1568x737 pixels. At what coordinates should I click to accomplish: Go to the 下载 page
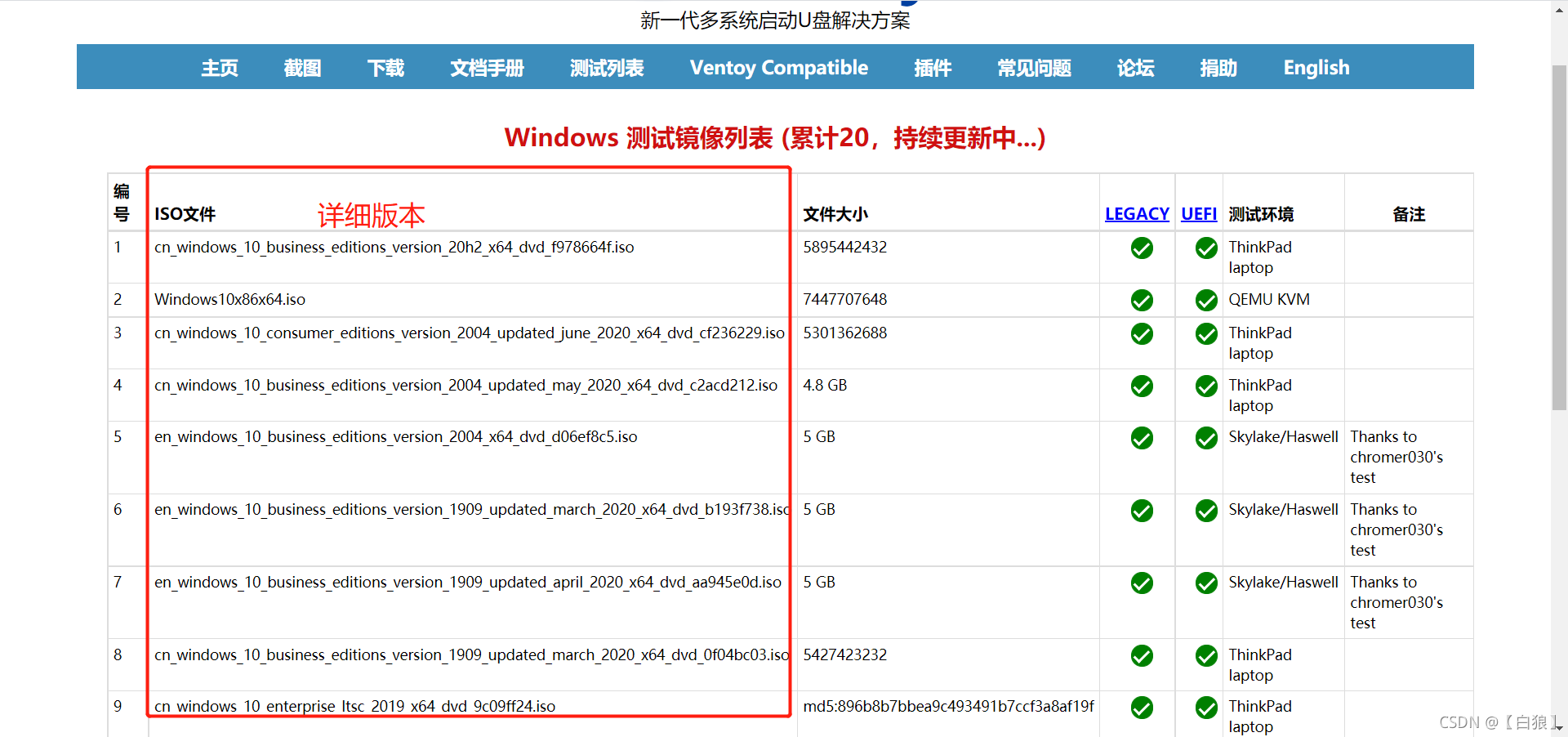coord(385,68)
